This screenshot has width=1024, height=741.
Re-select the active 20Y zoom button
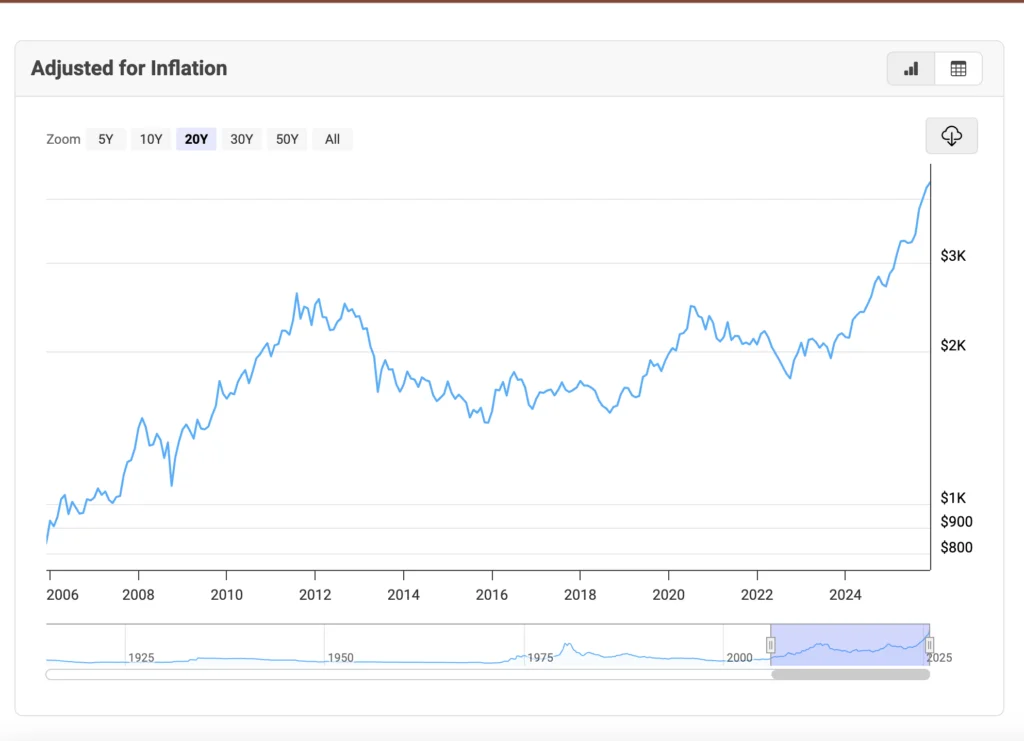(x=196, y=139)
